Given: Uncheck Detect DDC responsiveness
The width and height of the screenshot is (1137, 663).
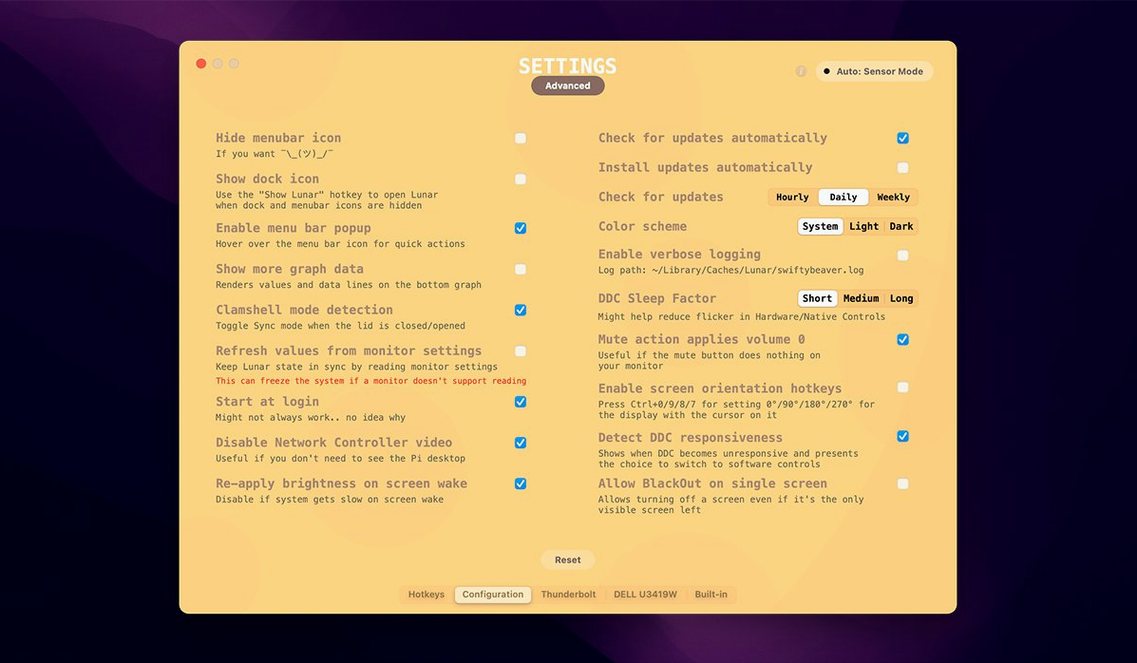Looking at the screenshot, I should point(903,436).
